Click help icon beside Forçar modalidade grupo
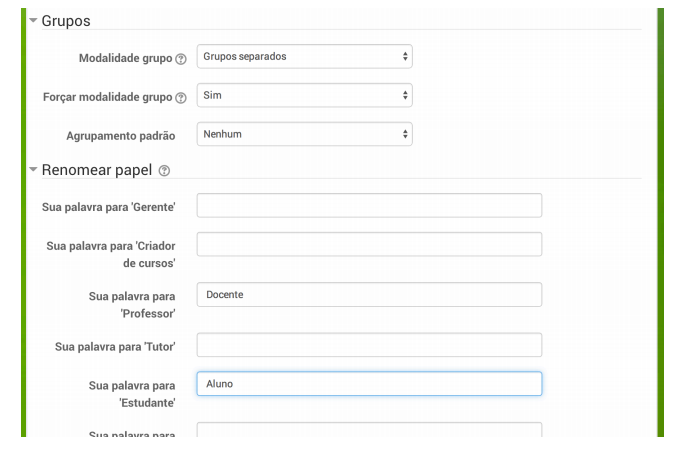 [181, 98]
